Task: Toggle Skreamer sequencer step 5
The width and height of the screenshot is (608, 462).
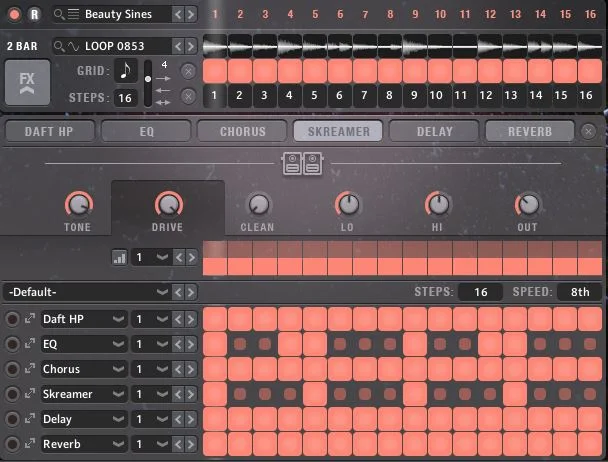Action: [x=314, y=394]
